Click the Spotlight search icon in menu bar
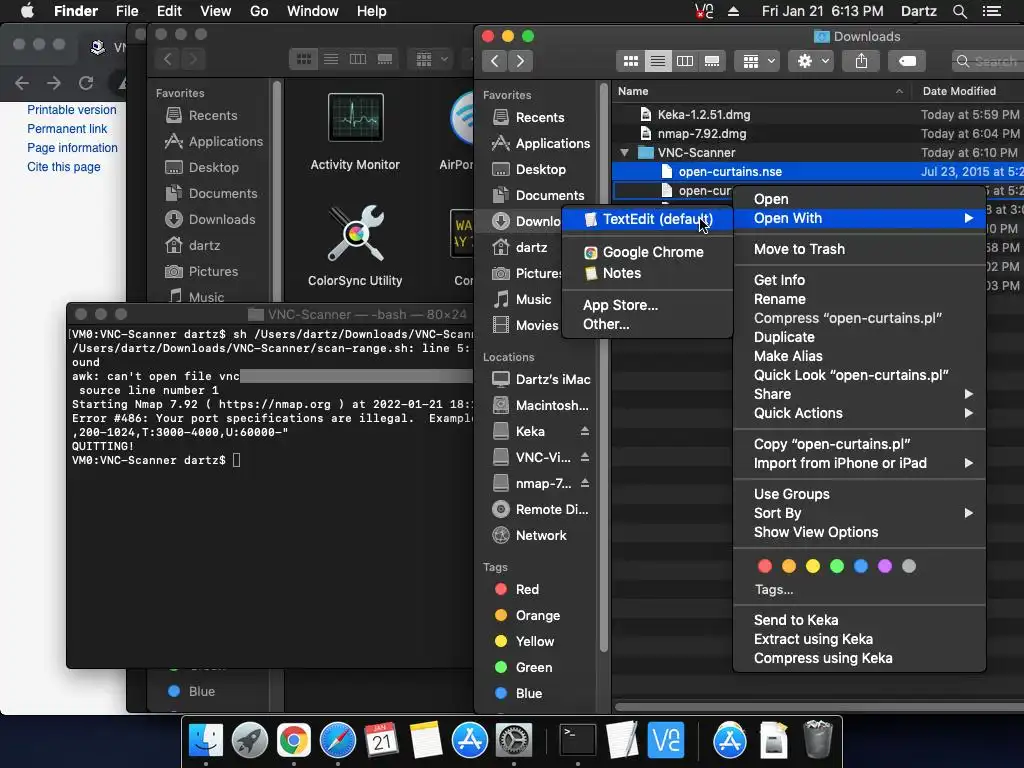1024x768 pixels. click(959, 11)
